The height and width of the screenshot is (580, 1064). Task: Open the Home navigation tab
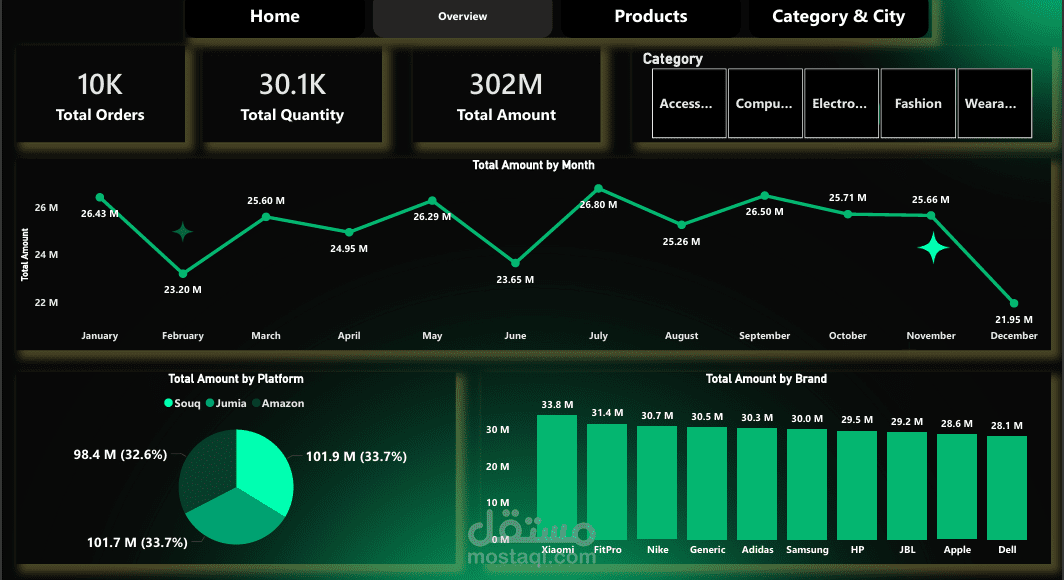[275, 17]
